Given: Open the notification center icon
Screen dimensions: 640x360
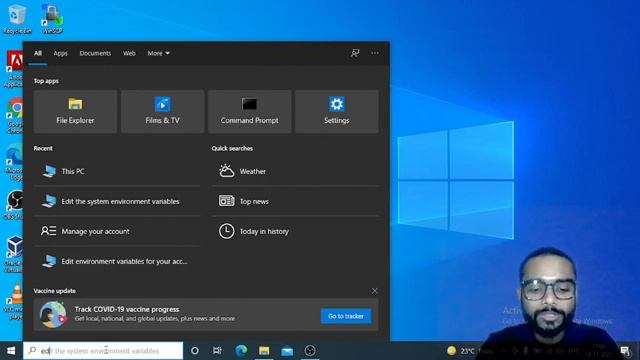Looking at the screenshot, I should (x=625, y=351).
